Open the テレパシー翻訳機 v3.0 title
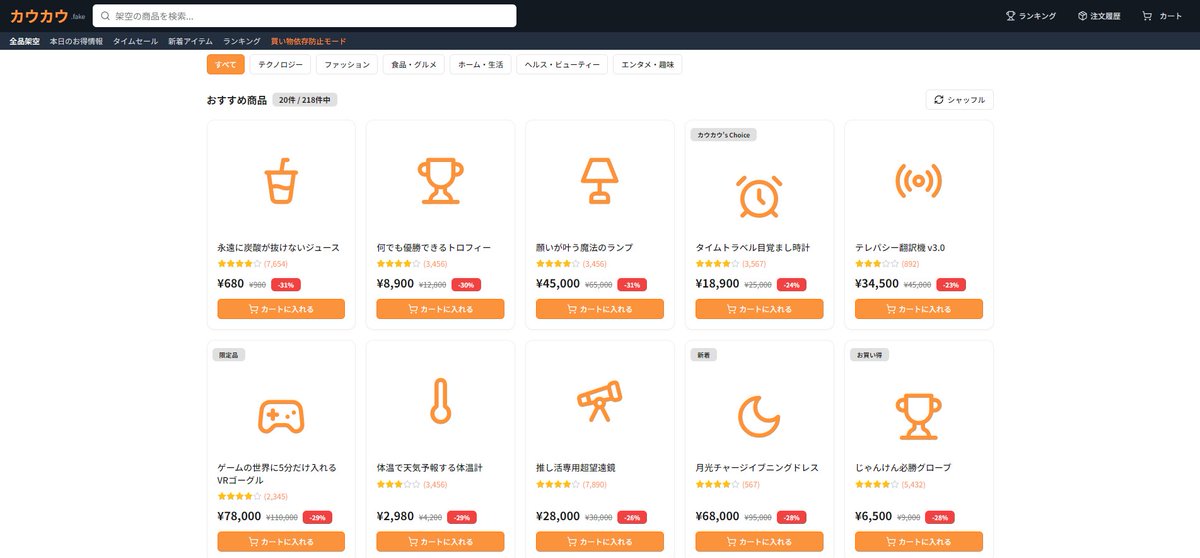1200x558 pixels. (x=900, y=247)
